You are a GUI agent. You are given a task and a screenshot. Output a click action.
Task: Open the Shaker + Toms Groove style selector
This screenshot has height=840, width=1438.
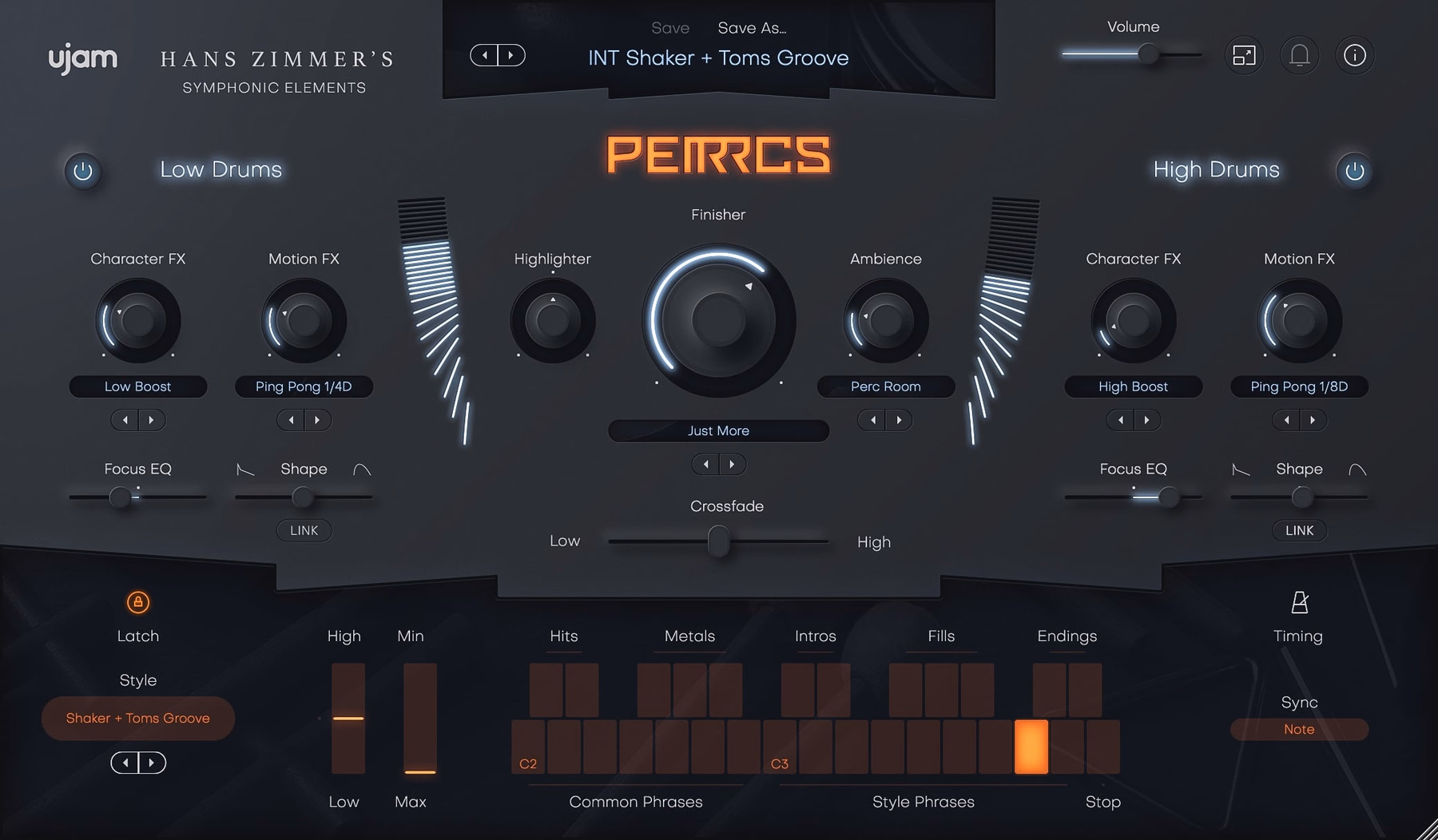tap(138, 719)
